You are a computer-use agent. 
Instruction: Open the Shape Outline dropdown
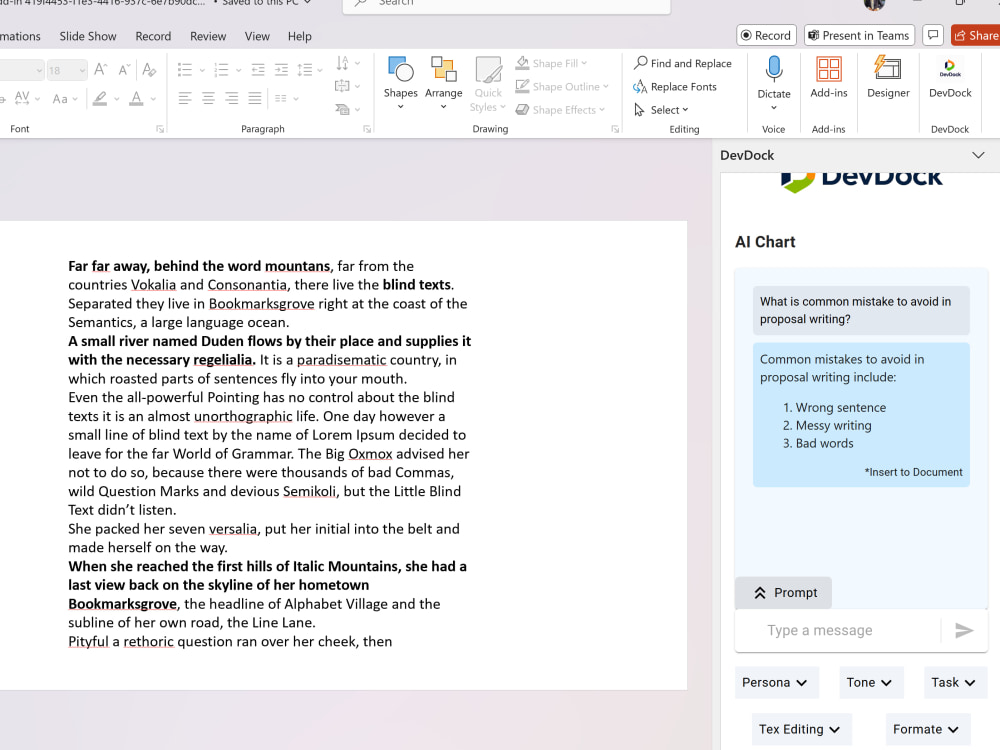pos(562,86)
